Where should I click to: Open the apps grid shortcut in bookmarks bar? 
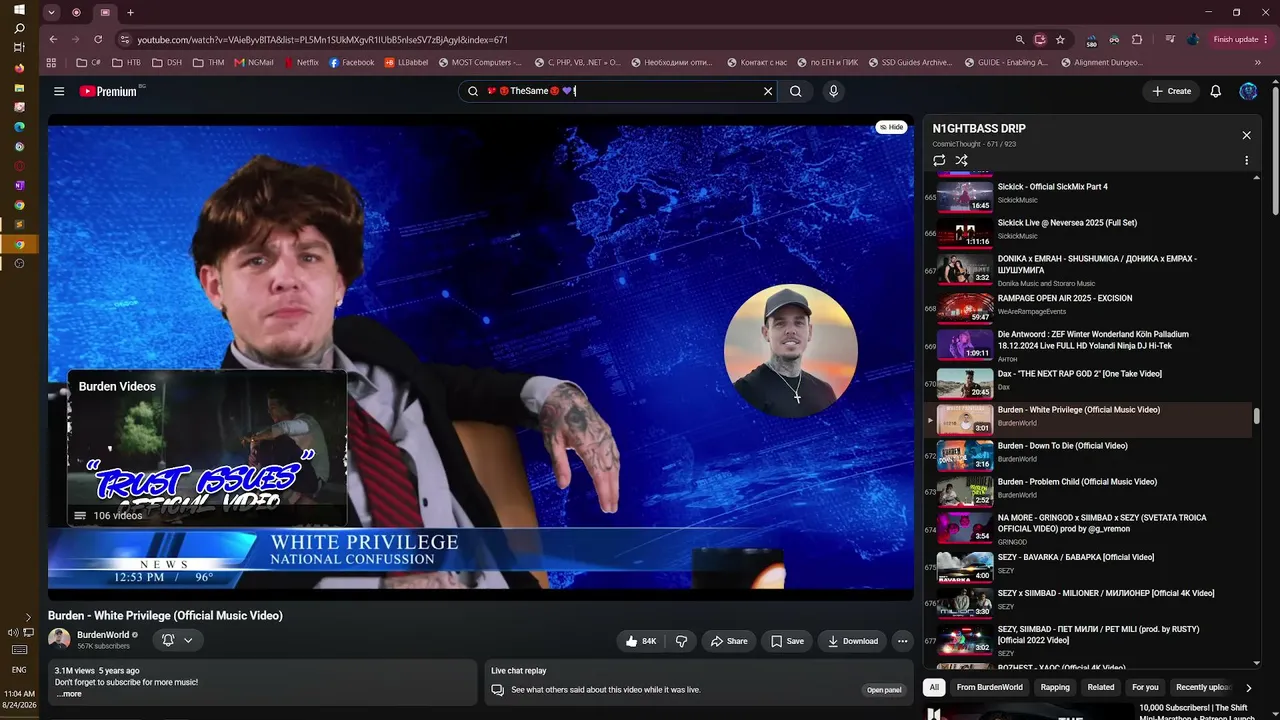pyautogui.click(x=52, y=62)
